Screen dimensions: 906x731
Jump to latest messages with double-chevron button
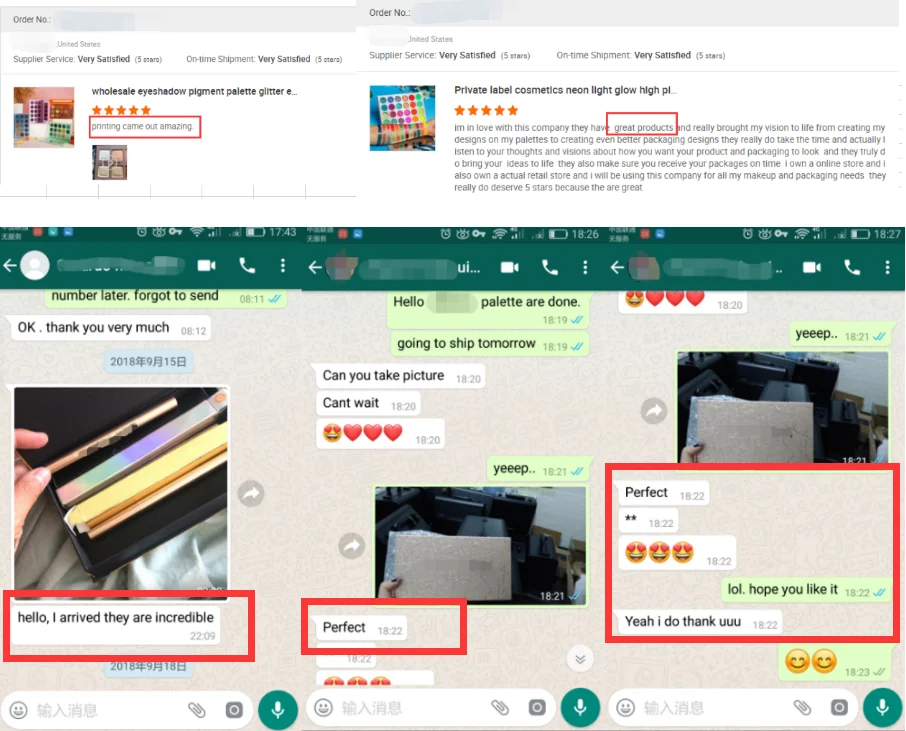click(580, 659)
